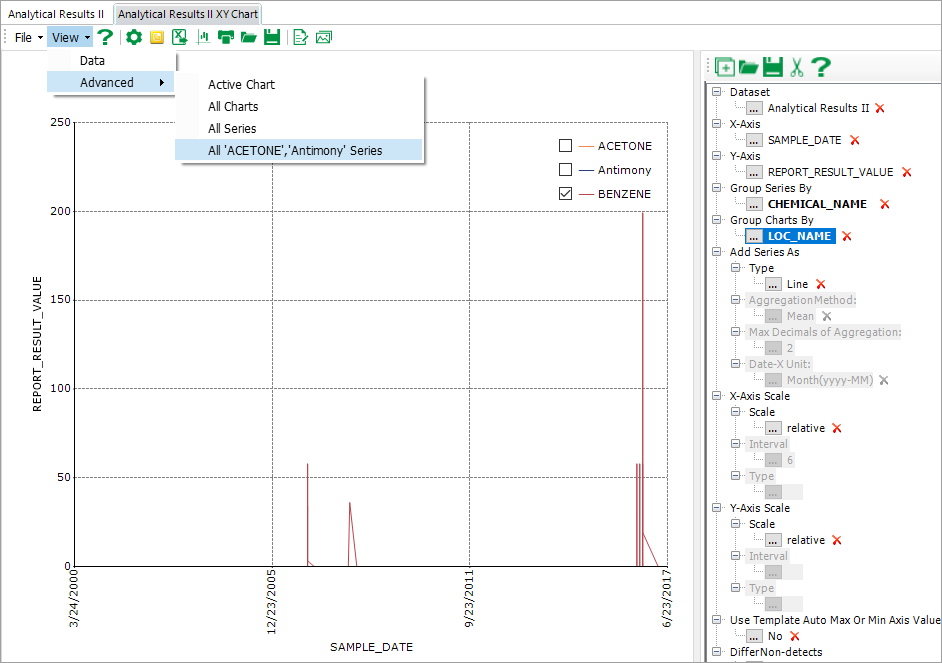Click the bar chart toolbar icon
This screenshot has width=942, height=663.
(203, 37)
